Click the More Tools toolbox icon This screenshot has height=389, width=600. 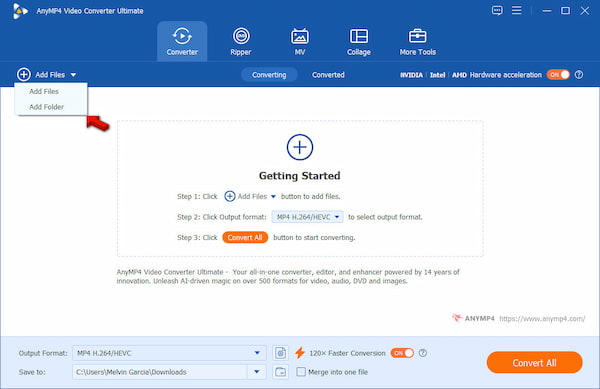pos(417,36)
